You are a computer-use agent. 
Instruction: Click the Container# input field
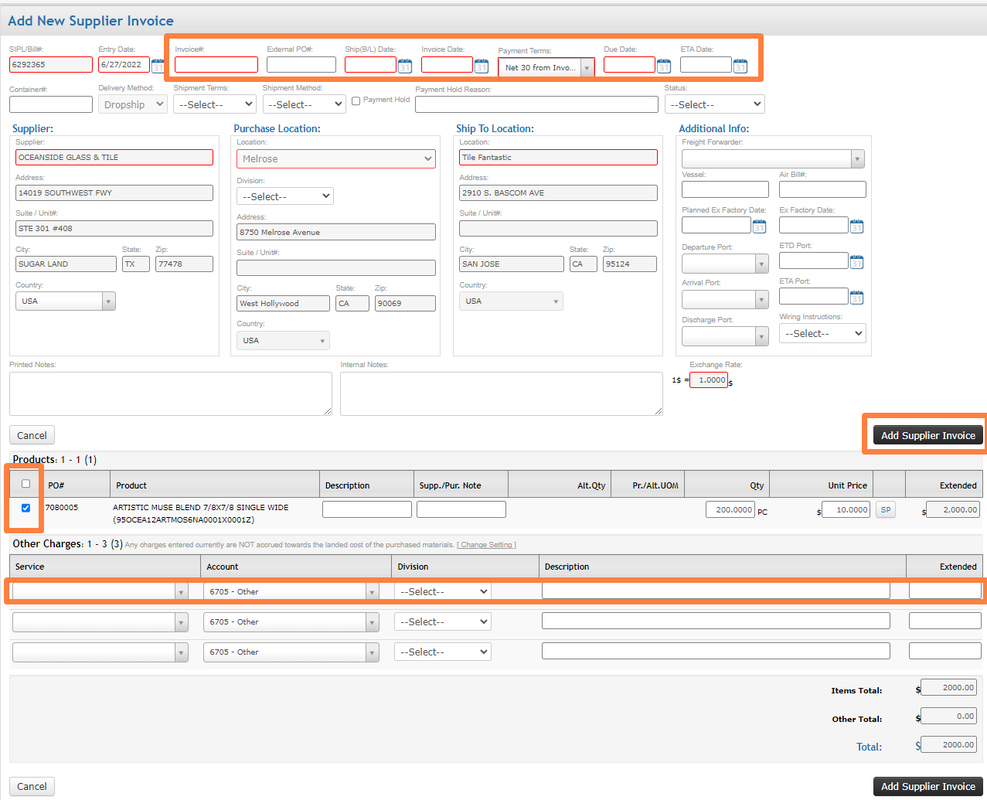pyautogui.click(x=51, y=104)
